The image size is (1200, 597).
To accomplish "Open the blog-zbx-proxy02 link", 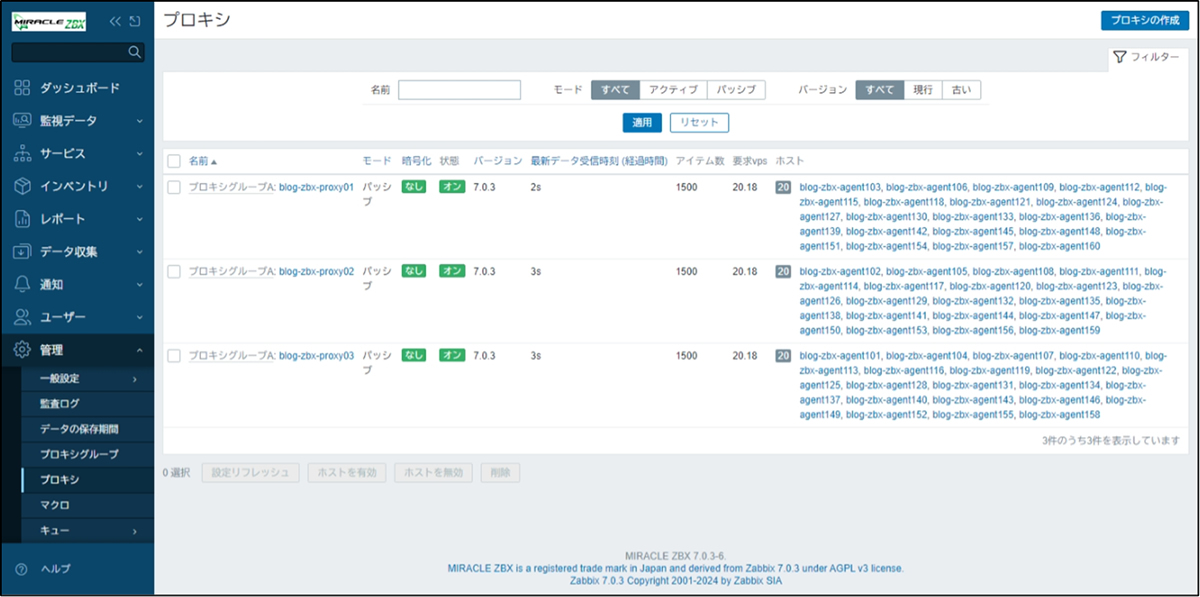I will tap(316, 271).
